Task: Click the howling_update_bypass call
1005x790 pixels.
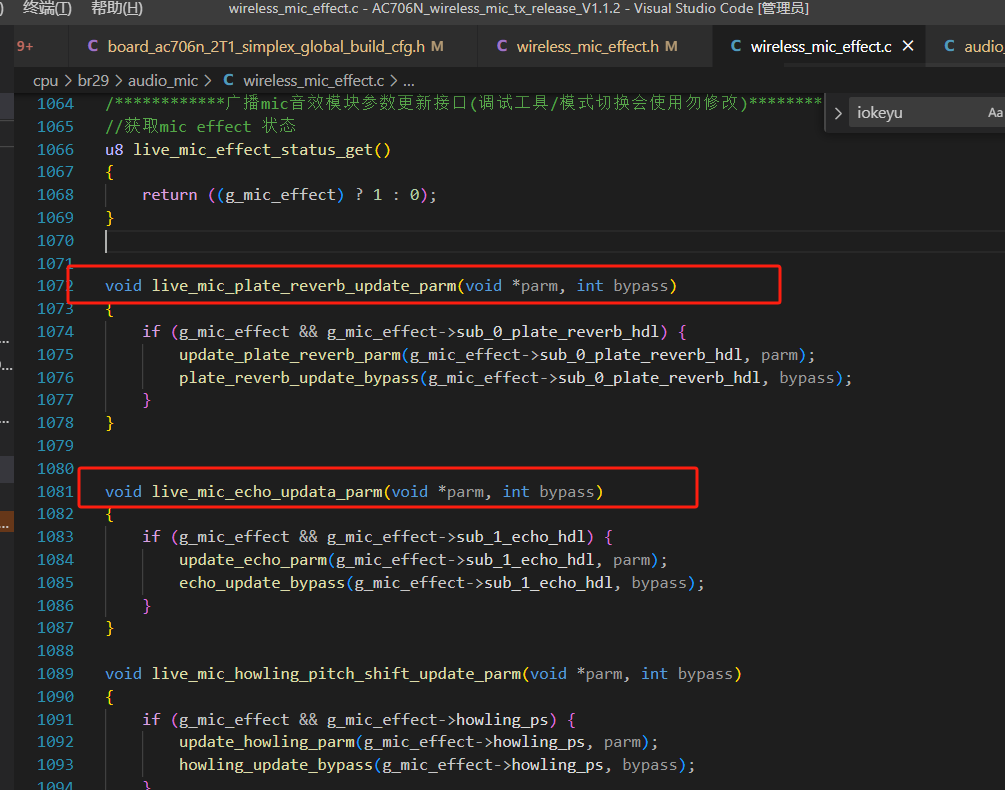Action: tap(276, 765)
